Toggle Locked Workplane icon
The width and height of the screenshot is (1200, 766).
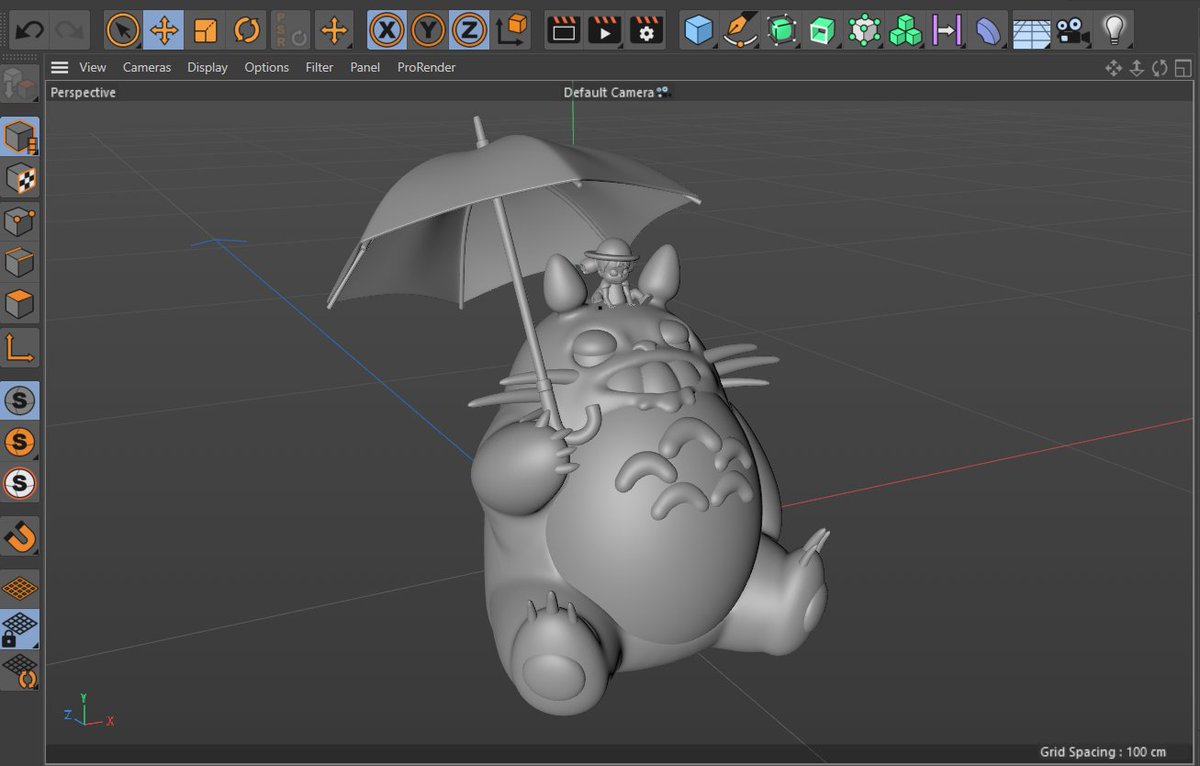(20, 630)
